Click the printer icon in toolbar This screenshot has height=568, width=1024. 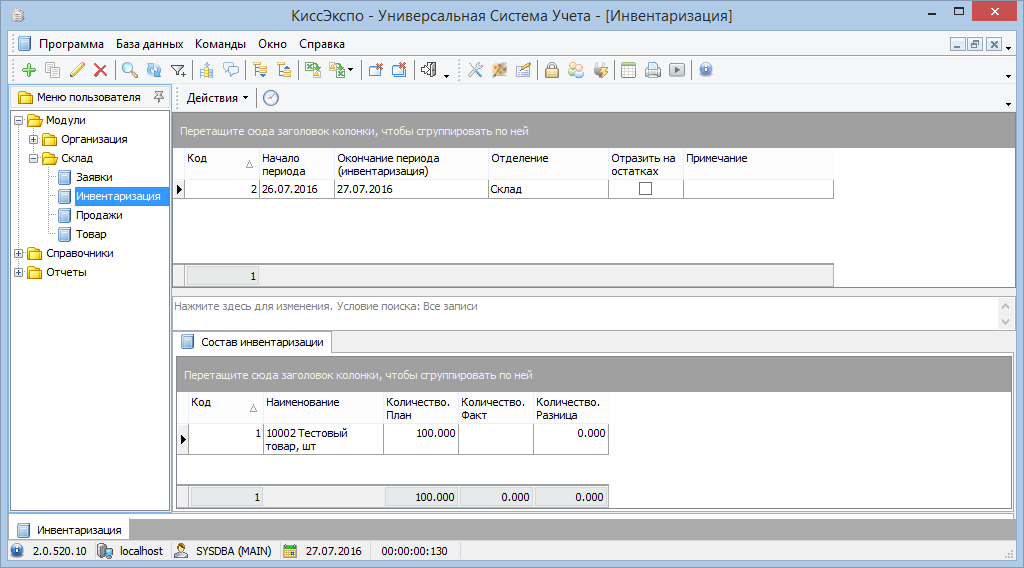click(x=653, y=70)
